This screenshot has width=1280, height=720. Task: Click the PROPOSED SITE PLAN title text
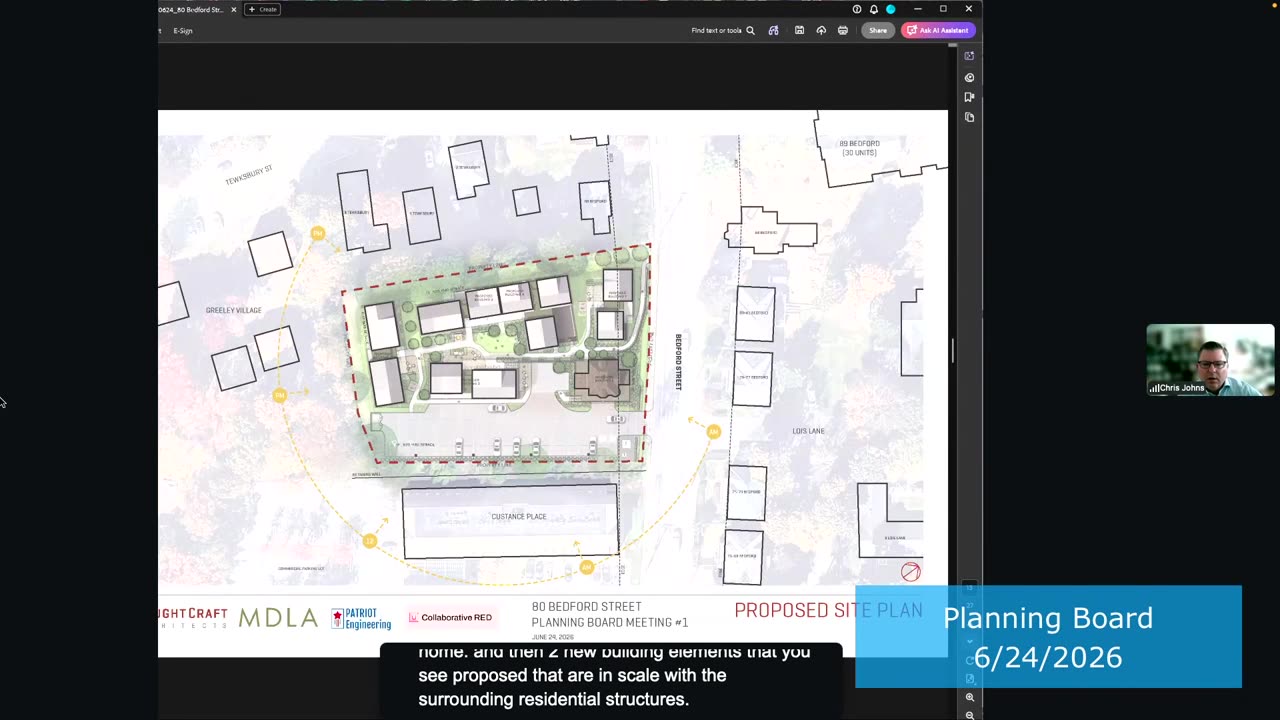click(x=828, y=610)
